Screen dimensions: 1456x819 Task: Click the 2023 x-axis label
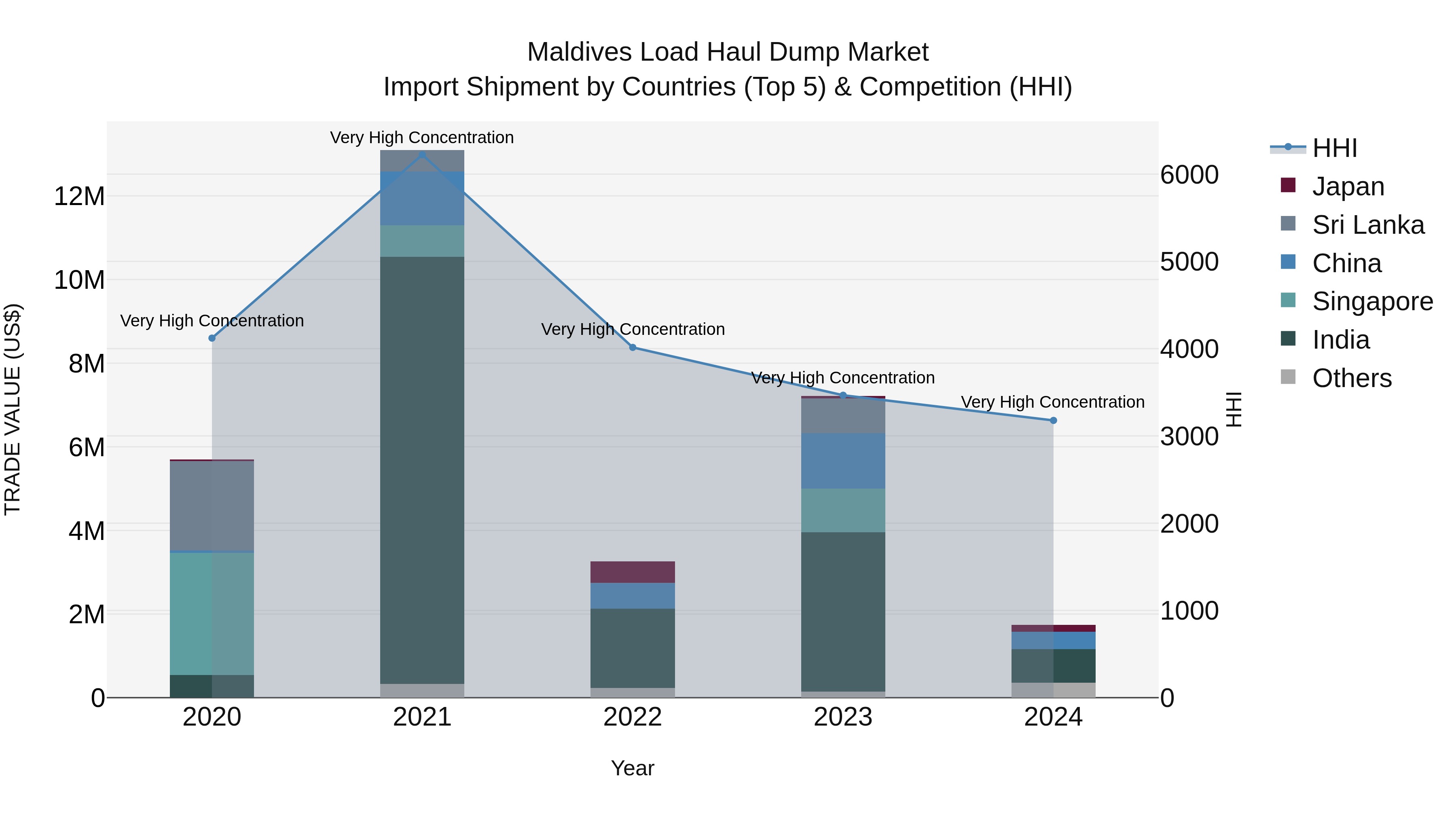pyautogui.click(x=843, y=717)
